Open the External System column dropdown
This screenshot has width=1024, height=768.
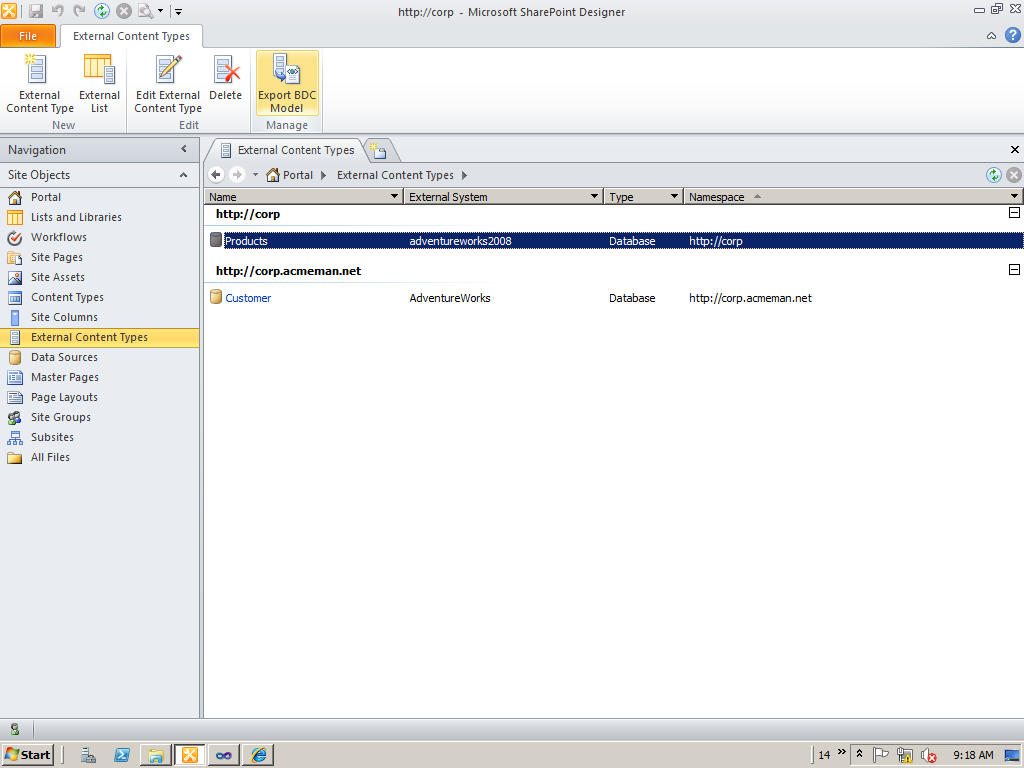click(x=595, y=197)
